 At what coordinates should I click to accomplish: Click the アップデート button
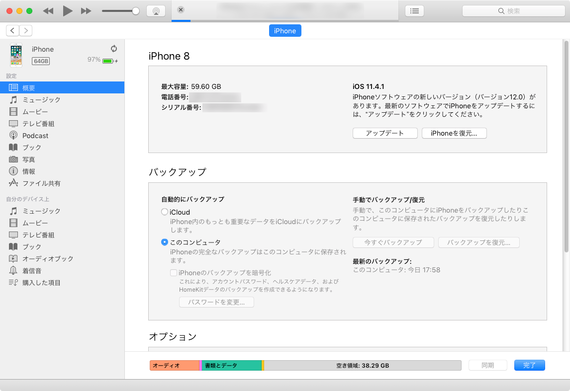[385, 133]
